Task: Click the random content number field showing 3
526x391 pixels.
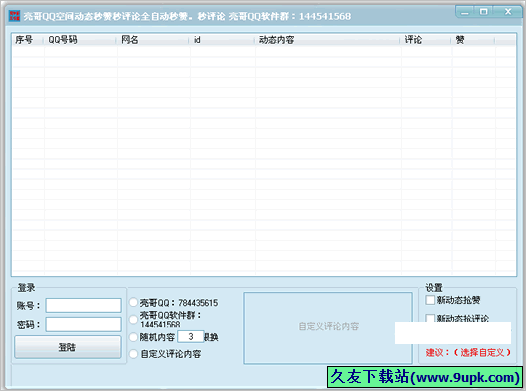Action: point(191,336)
